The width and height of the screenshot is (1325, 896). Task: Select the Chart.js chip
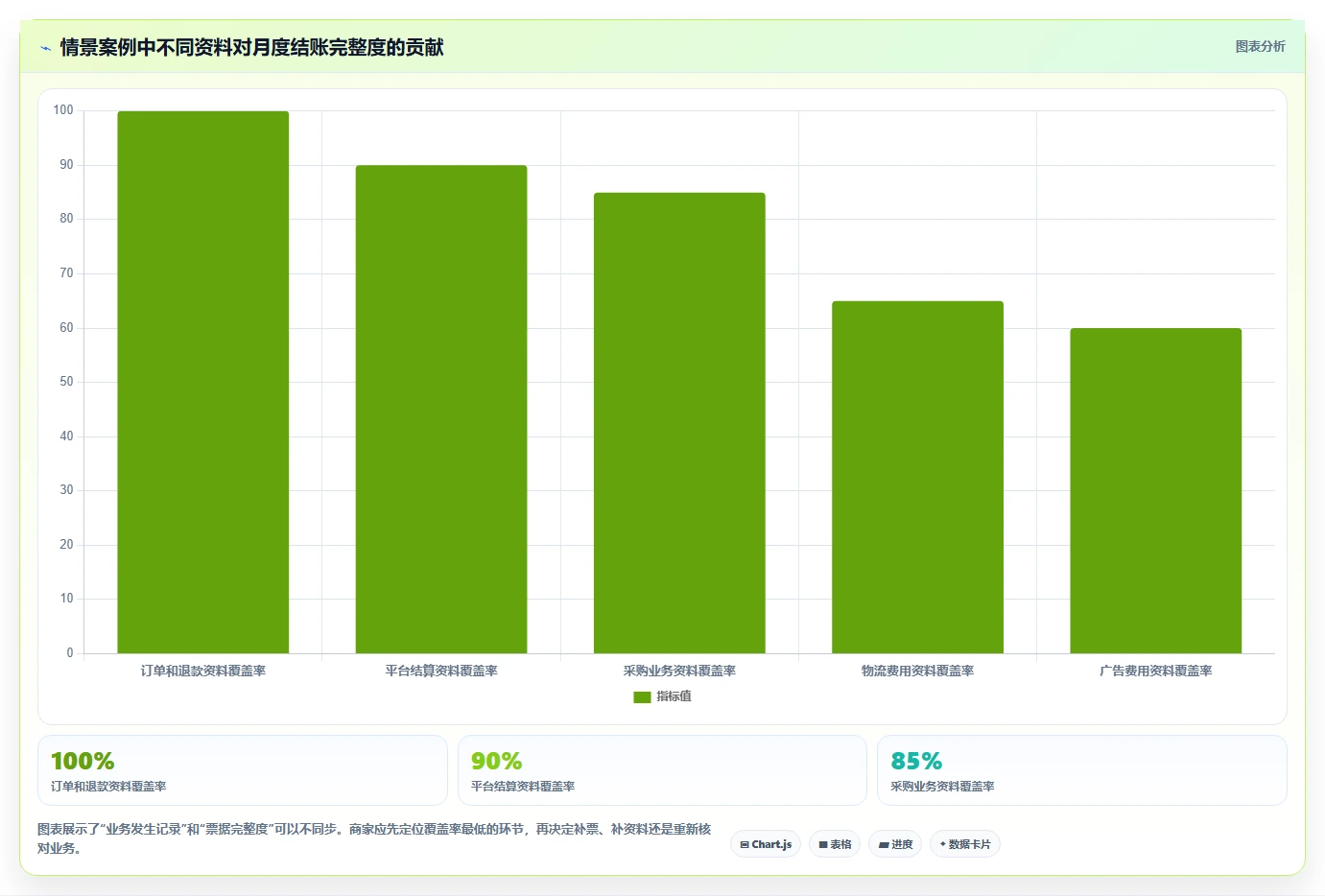tap(766, 844)
